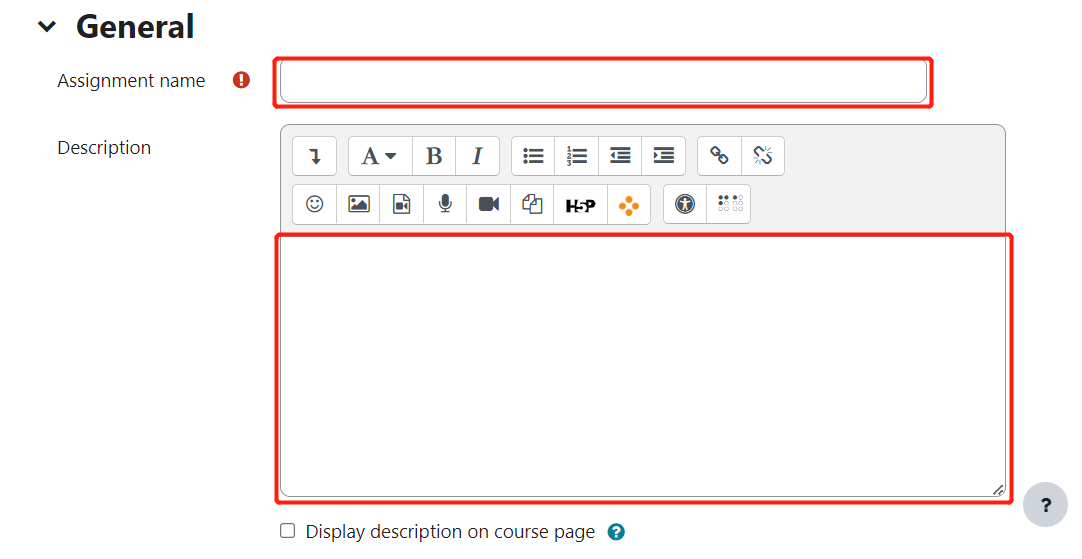Record video with camera icon
The image size is (1082, 559).
click(x=489, y=204)
